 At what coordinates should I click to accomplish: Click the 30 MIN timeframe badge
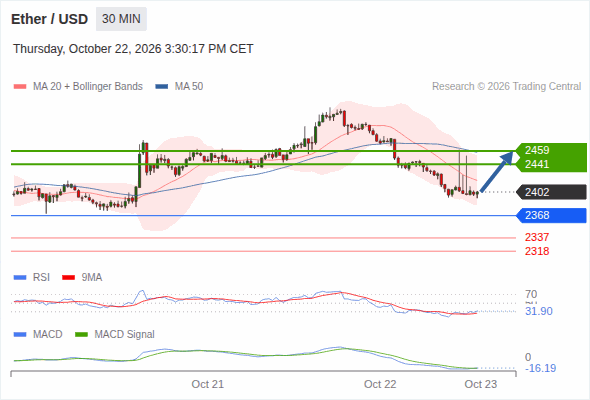pyautogui.click(x=121, y=19)
